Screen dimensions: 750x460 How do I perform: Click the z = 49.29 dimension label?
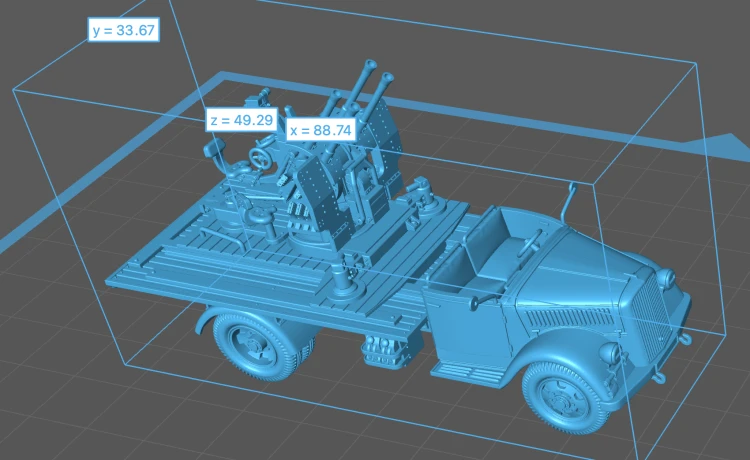click(242, 120)
